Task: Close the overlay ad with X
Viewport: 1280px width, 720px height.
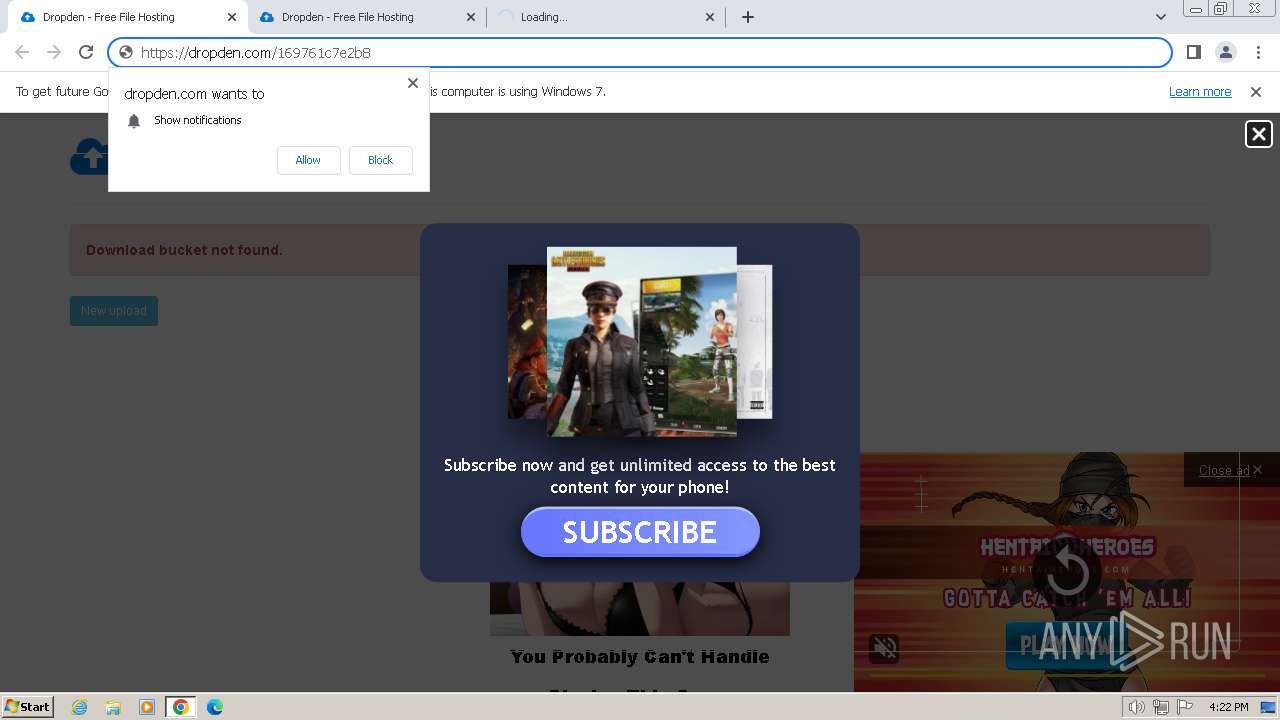Action: (x=1258, y=134)
